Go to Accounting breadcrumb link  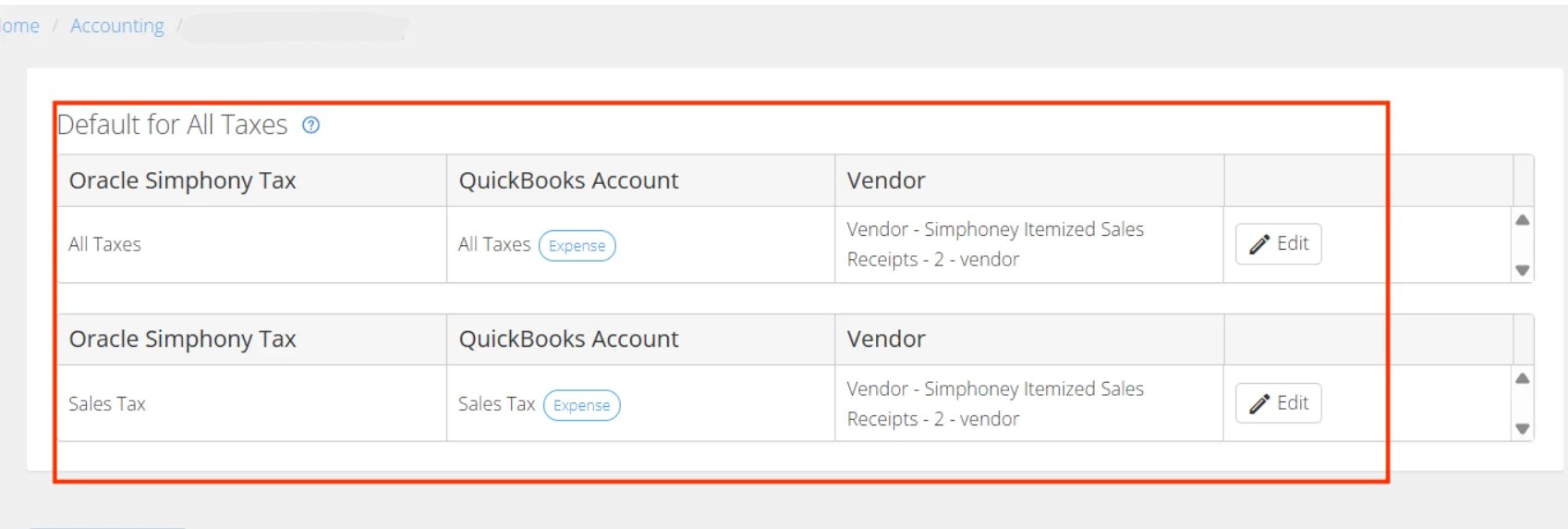pos(117,26)
